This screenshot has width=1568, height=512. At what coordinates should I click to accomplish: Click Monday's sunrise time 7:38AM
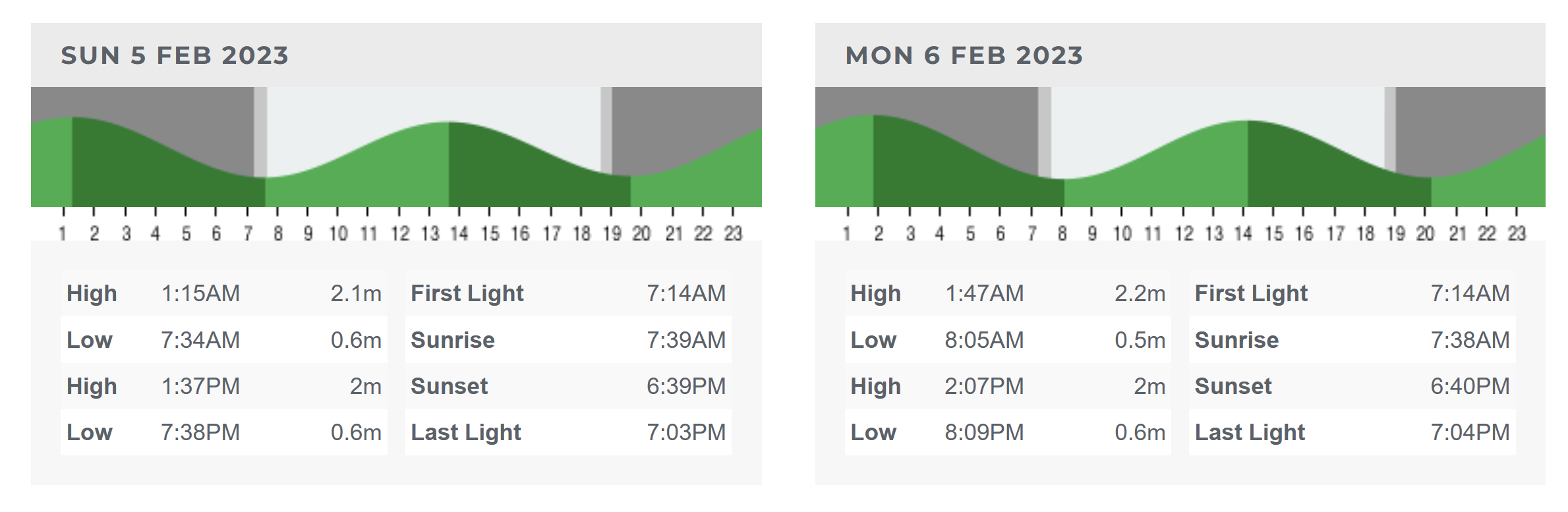coord(1470,340)
